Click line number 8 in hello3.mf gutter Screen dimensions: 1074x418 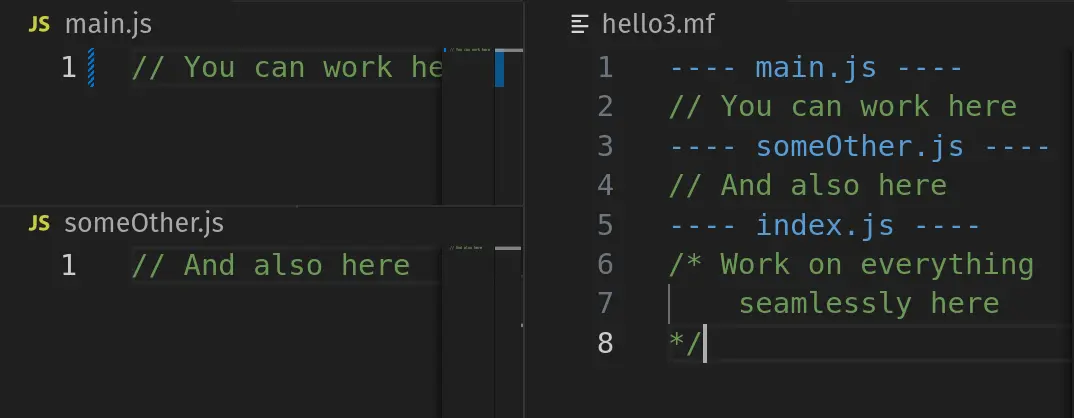(x=605, y=343)
